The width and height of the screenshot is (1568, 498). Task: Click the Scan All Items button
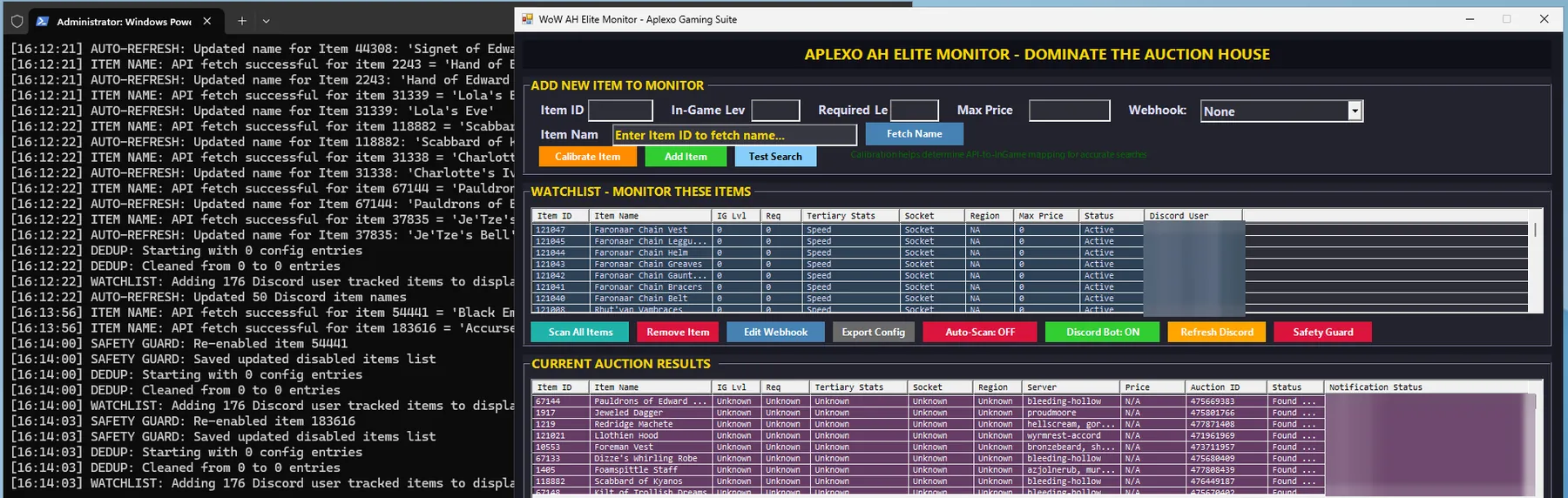pyautogui.click(x=580, y=332)
